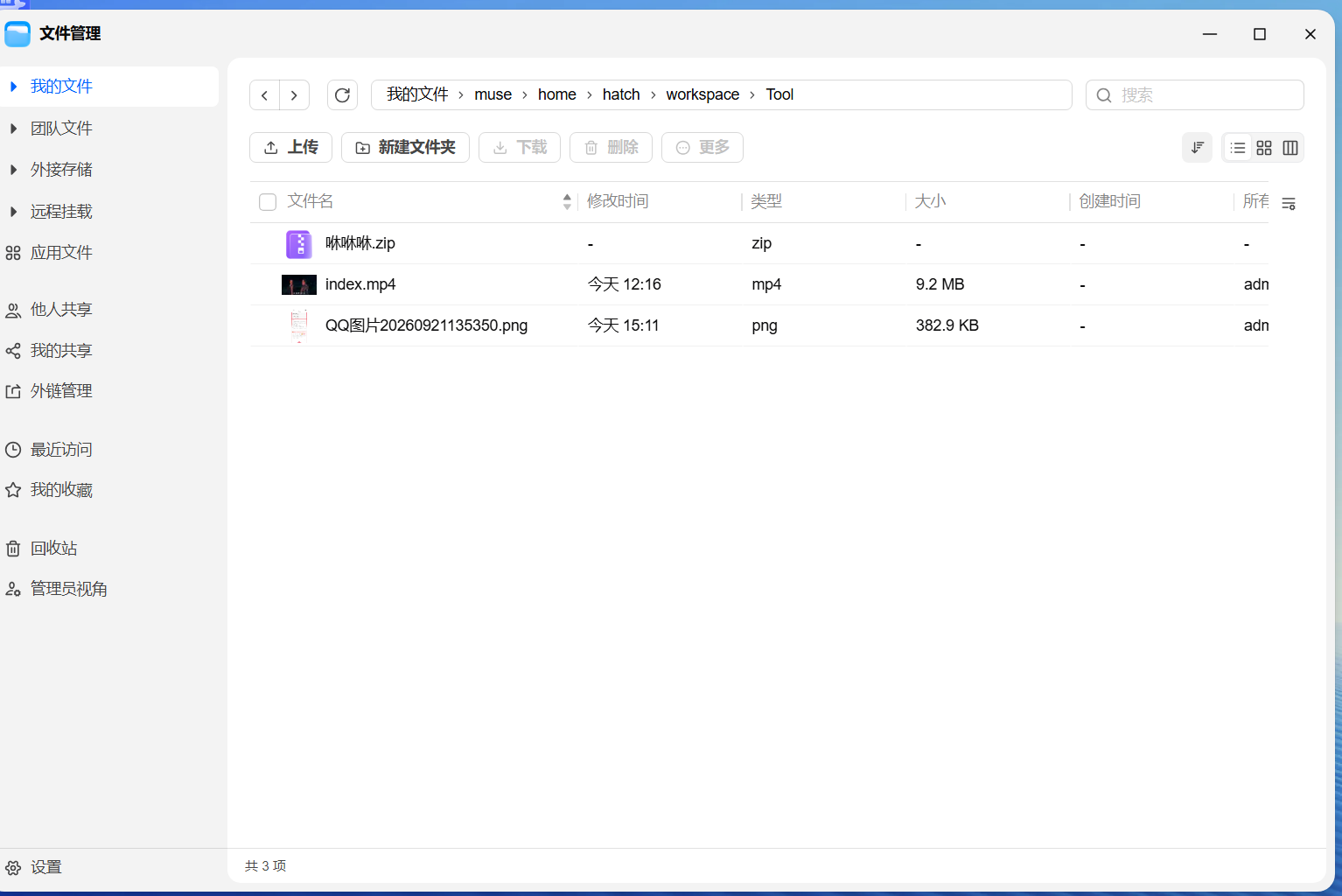Viewport: 1342px width, 896px height.
Task: Expand the 远程挂载 tree node arrow
Action: click(x=13, y=212)
